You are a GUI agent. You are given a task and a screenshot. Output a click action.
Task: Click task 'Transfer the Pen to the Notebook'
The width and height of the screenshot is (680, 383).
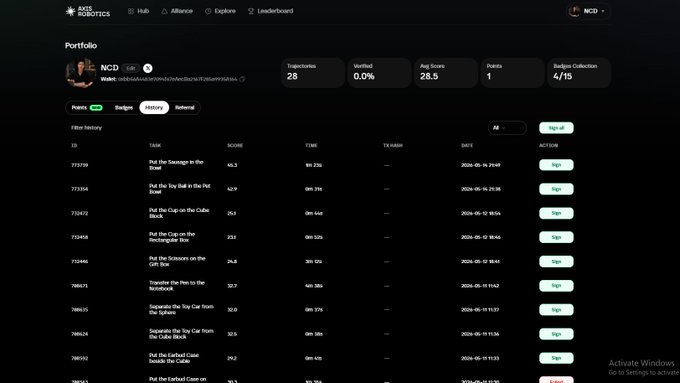pos(177,285)
